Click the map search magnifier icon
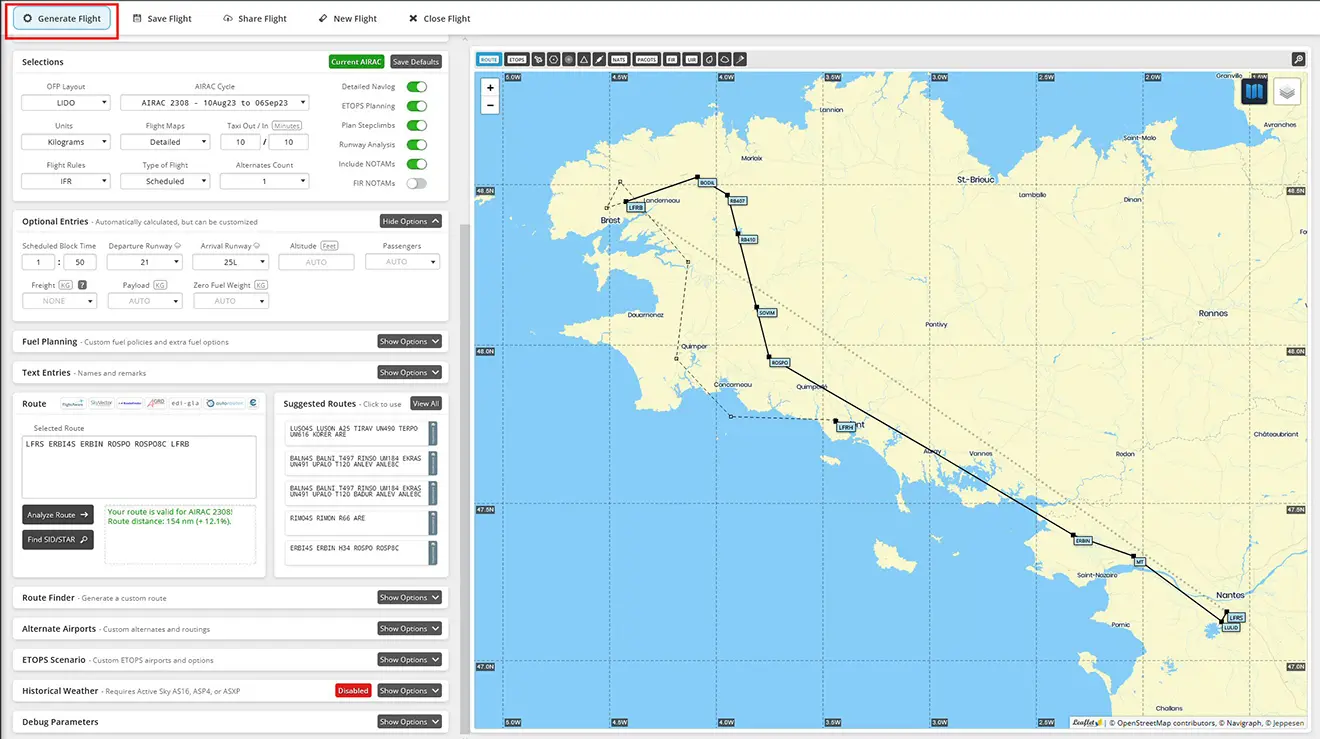The width and height of the screenshot is (1320, 739). [x=1298, y=60]
